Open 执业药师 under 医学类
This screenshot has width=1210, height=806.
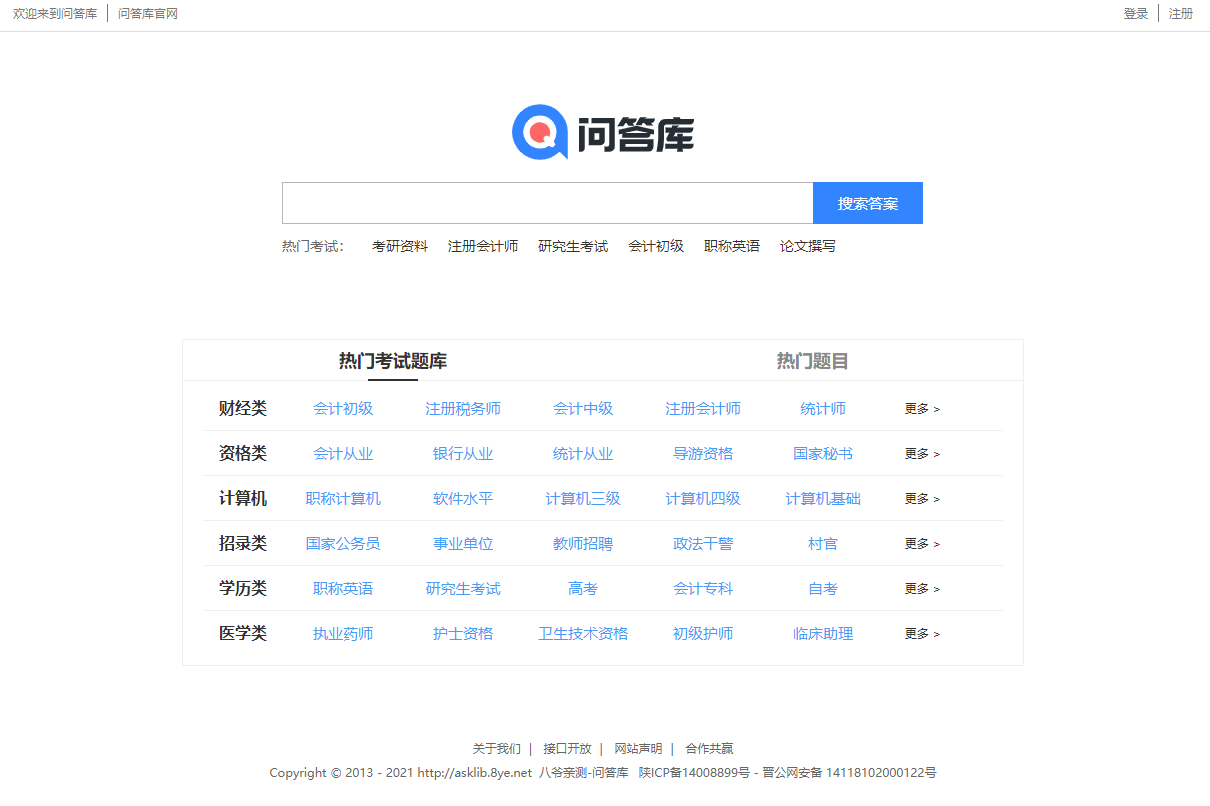pos(343,633)
